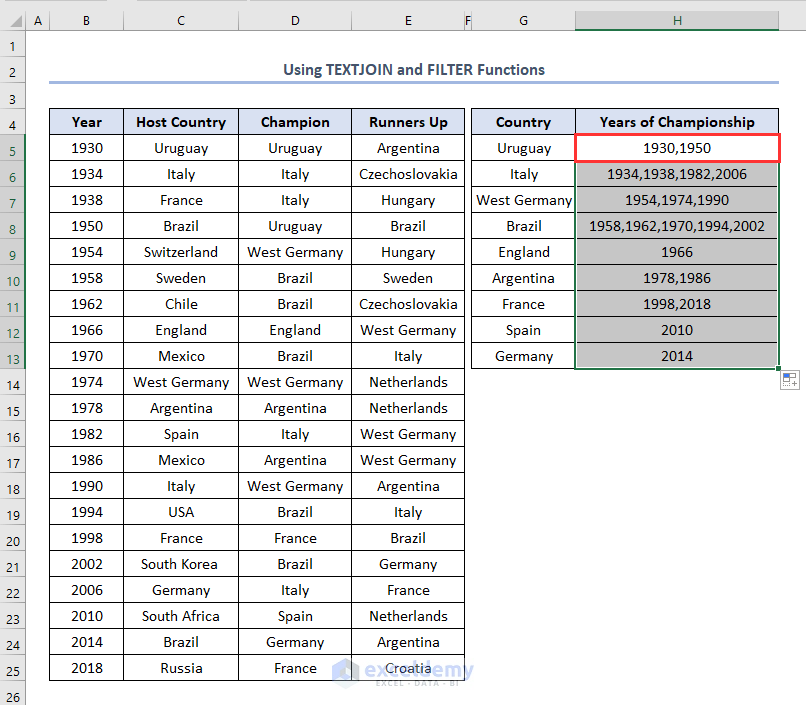Click the fill handle of the selected range

(x=778, y=368)
